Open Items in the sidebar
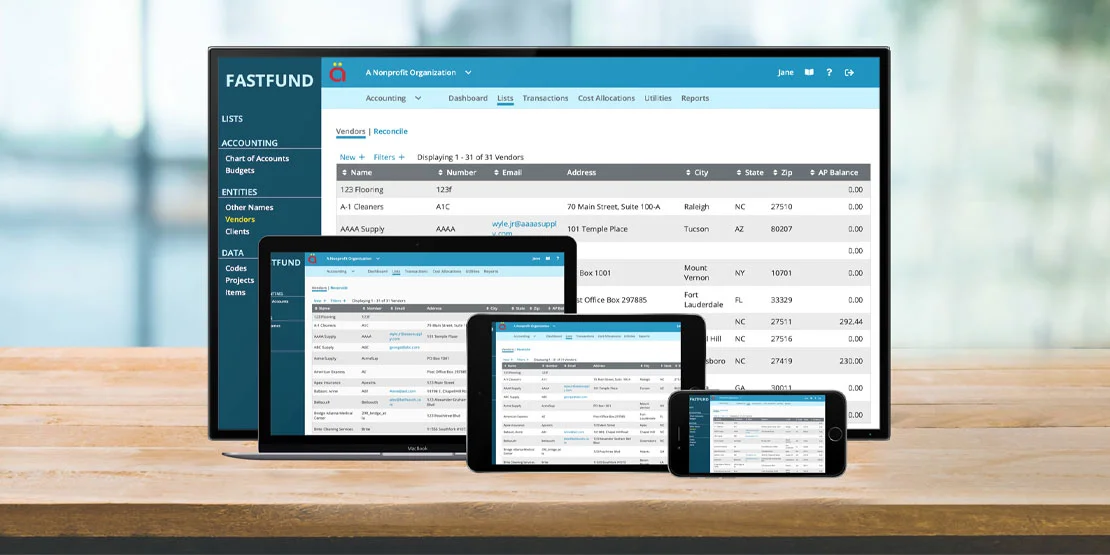 [x=235, y=292]
